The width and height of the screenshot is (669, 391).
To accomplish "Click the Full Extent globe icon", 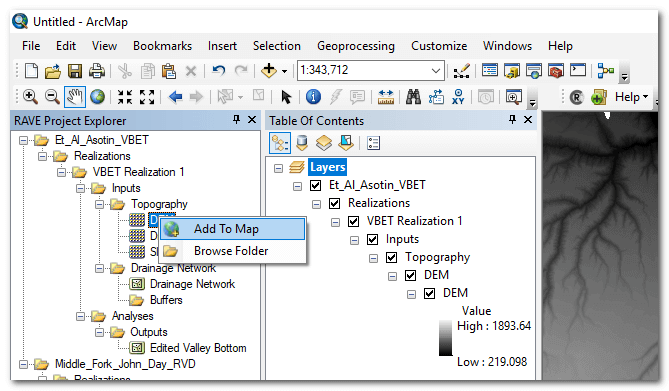I will [x=97, y=97].
